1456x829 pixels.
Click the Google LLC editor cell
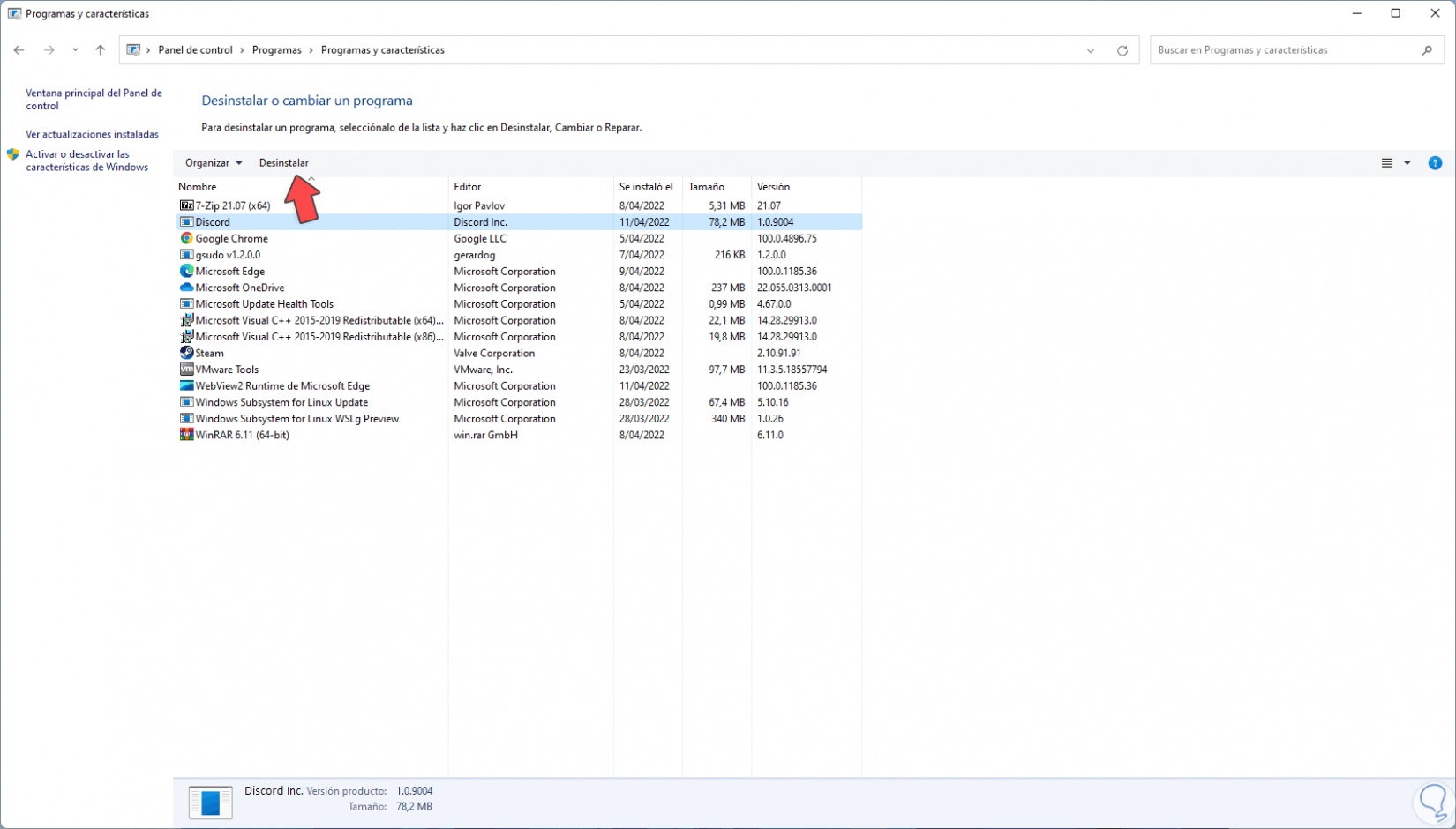480,239
